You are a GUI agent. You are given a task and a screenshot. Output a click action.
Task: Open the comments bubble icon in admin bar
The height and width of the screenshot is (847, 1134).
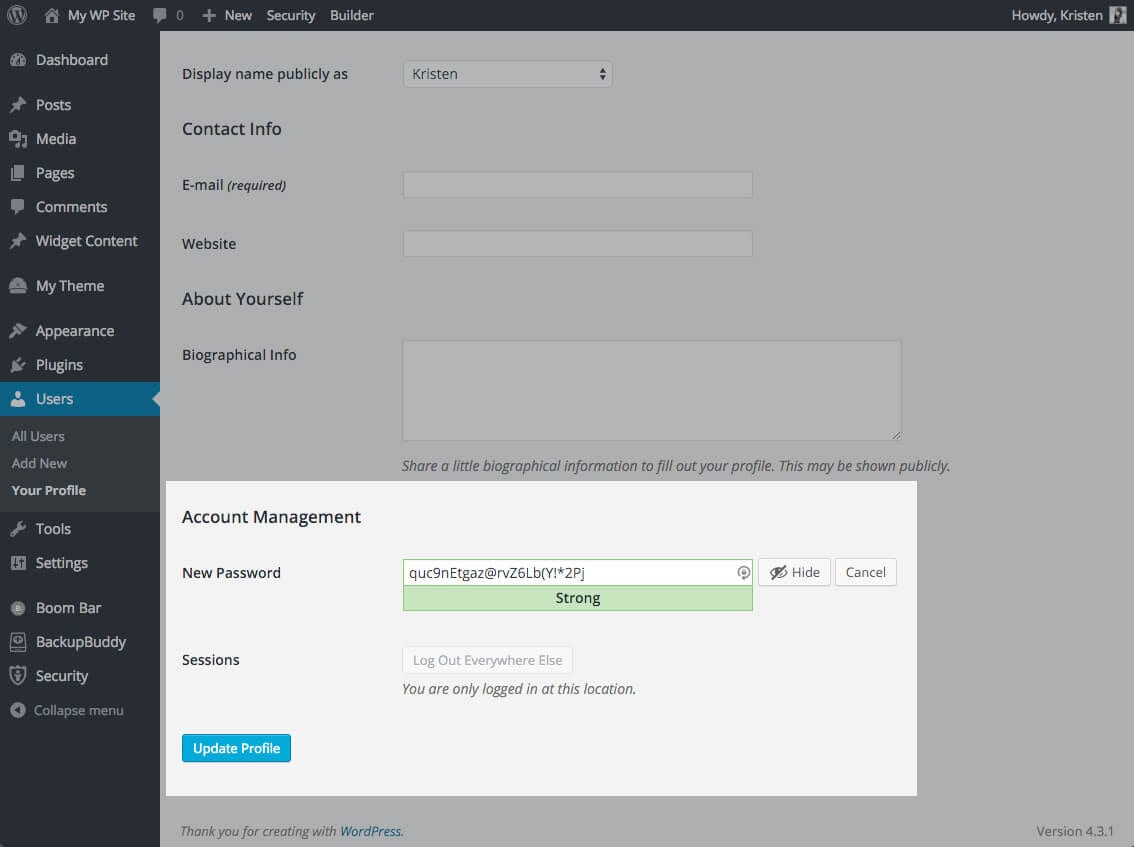160,15
